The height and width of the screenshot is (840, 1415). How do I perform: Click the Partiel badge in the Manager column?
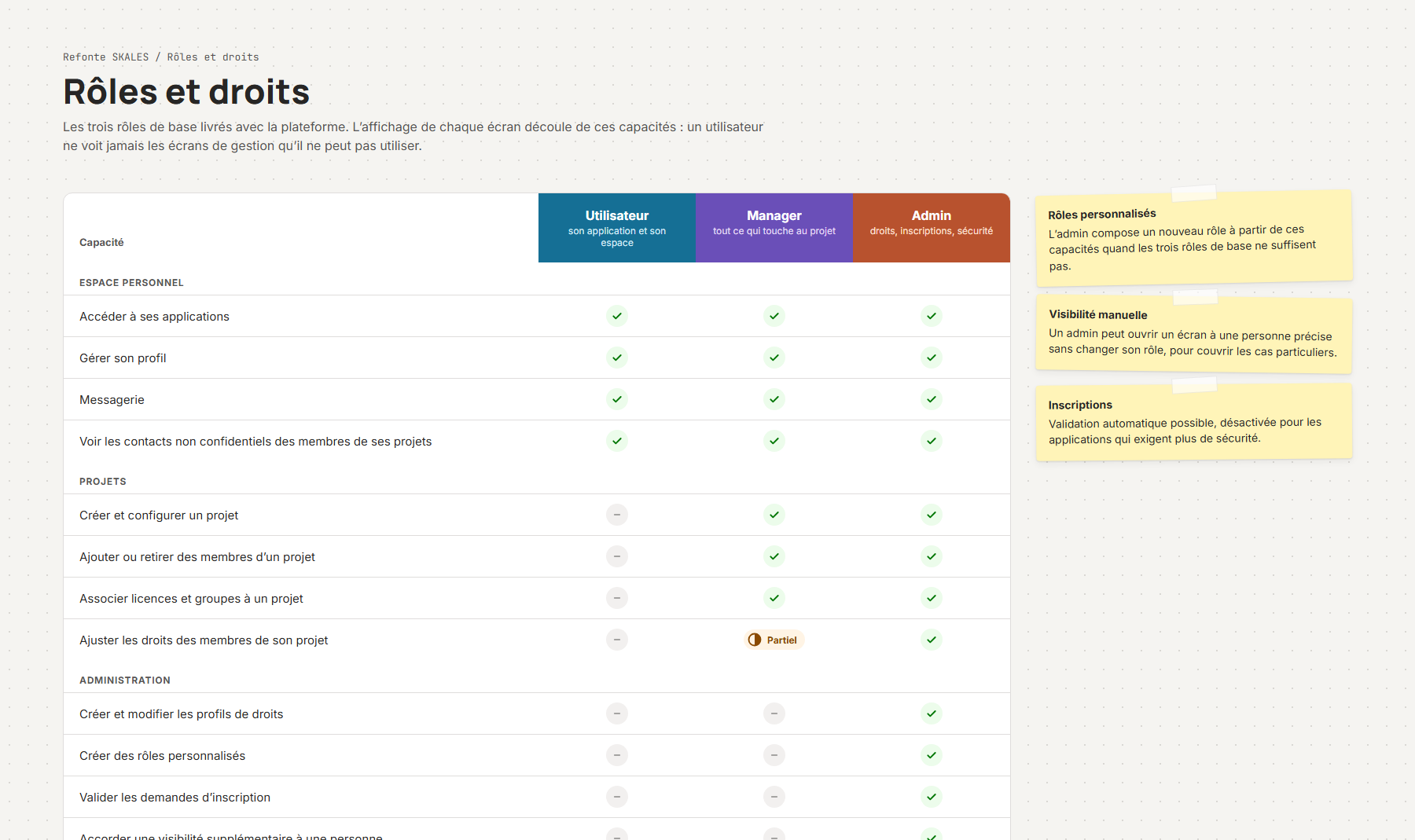(x=774, y=640)
